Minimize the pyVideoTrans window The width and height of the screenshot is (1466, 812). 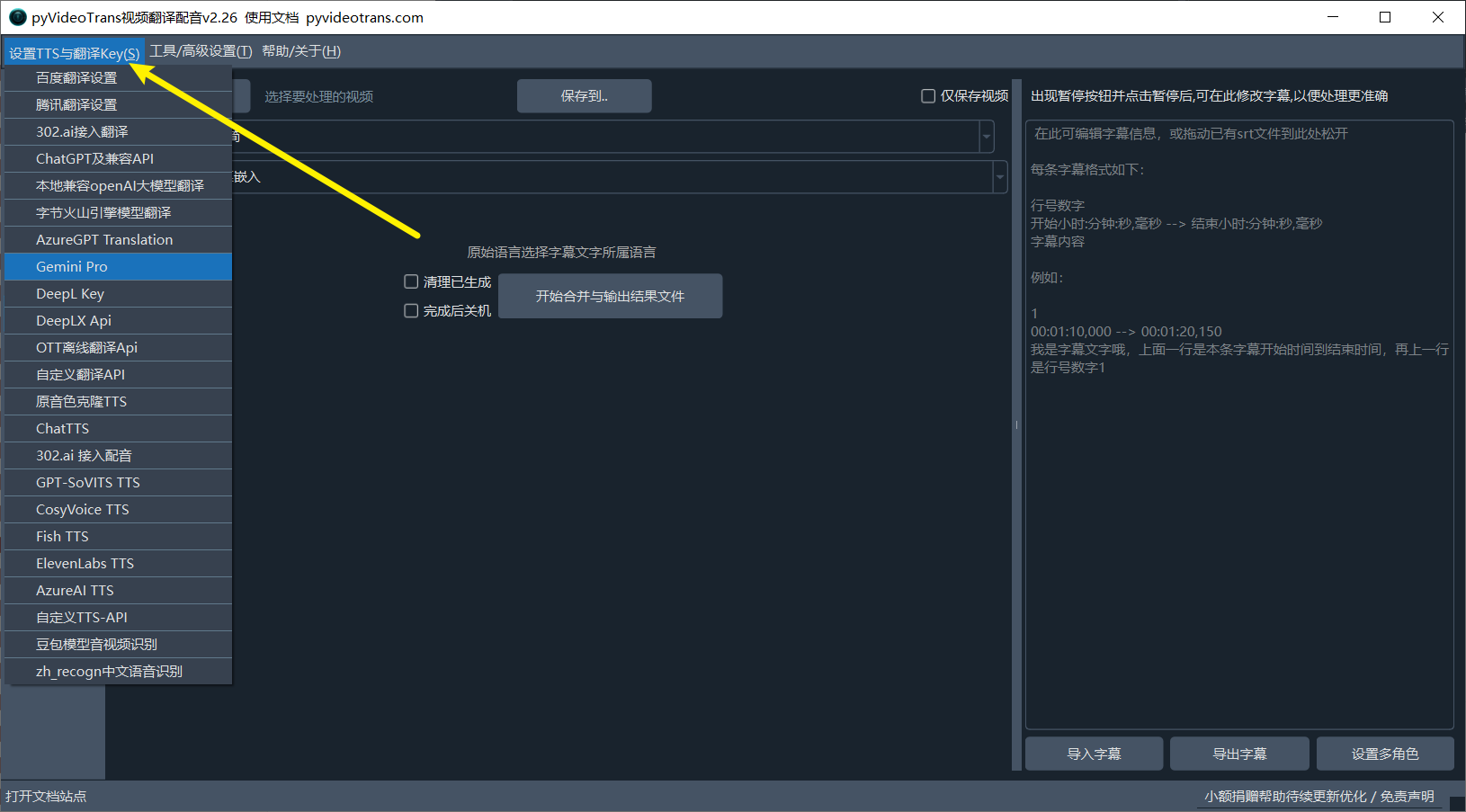click(1333, 17)
